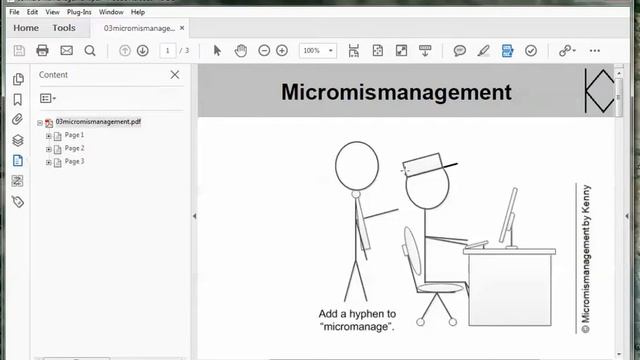
Task: Zoom in with plus icon
Action: point(282,51)
